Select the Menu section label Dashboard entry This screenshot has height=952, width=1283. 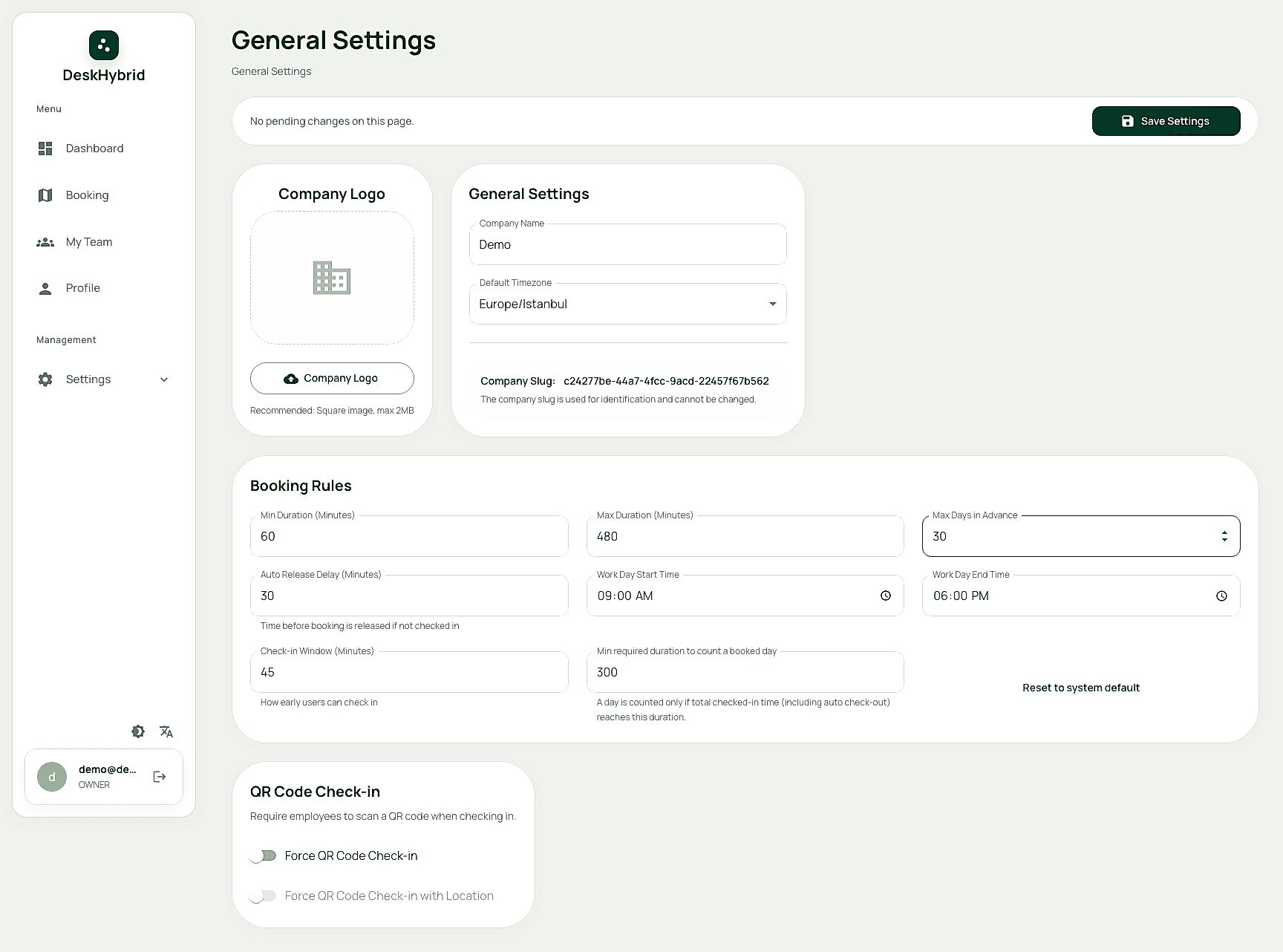pos(94,148)
